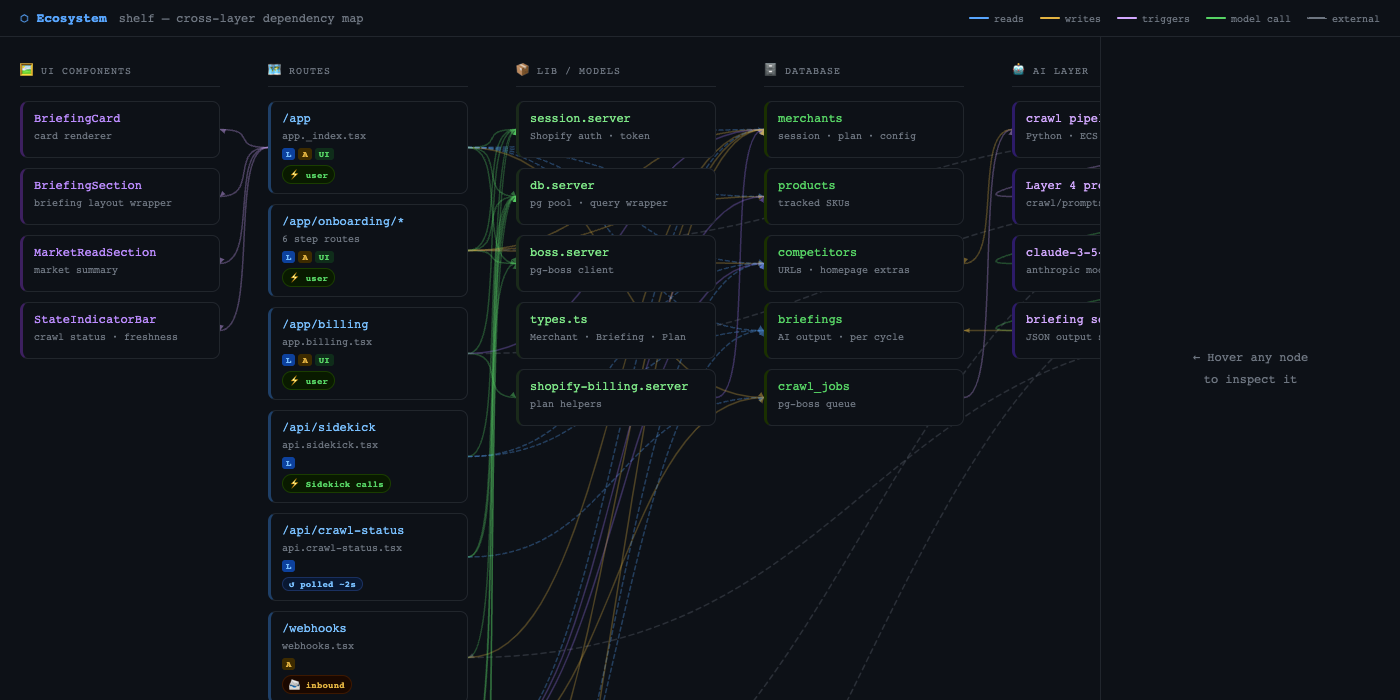
Task: Select the types.ts lib node
Action: [x=616, y=330]
